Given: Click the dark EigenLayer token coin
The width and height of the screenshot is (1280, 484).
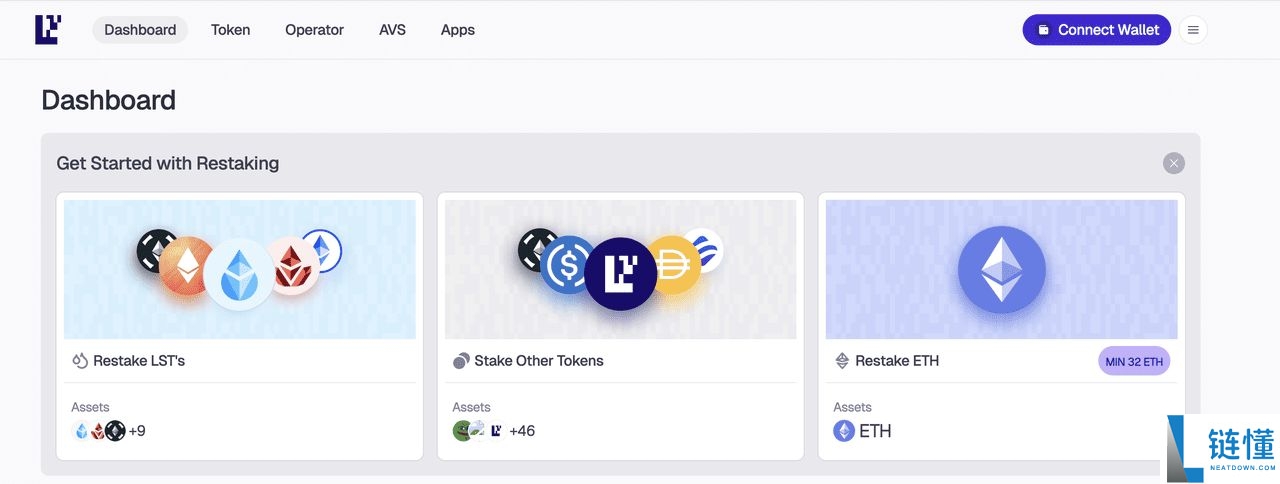Looking at the screenshot, I should click(620, 273).
